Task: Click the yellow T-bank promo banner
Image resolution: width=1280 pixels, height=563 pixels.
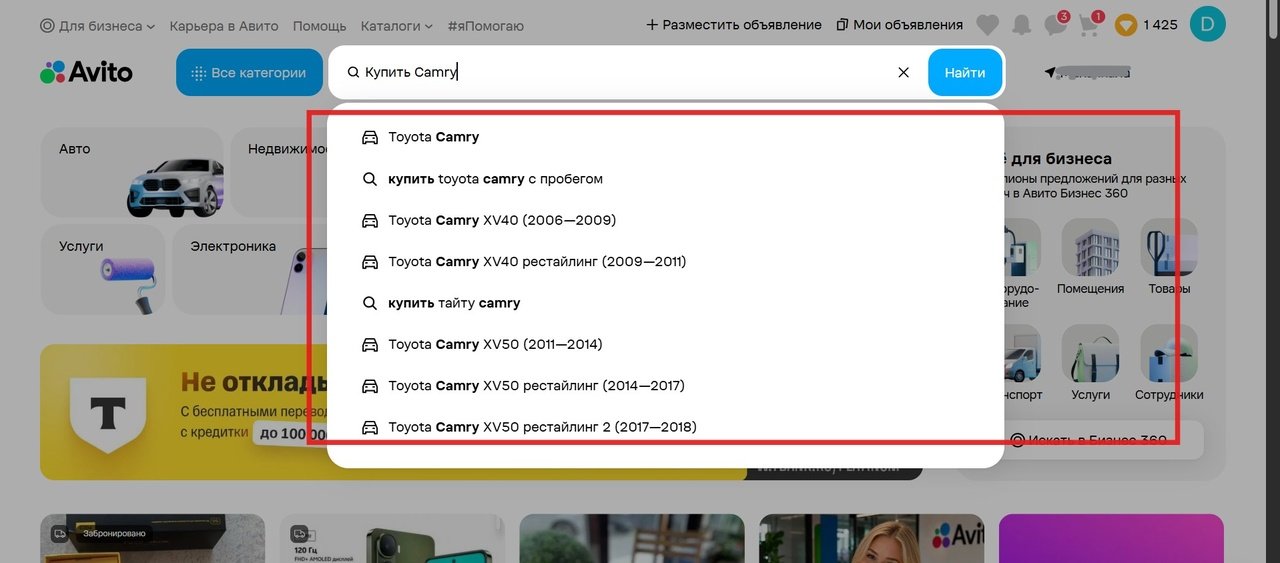Action: point(185,412)
